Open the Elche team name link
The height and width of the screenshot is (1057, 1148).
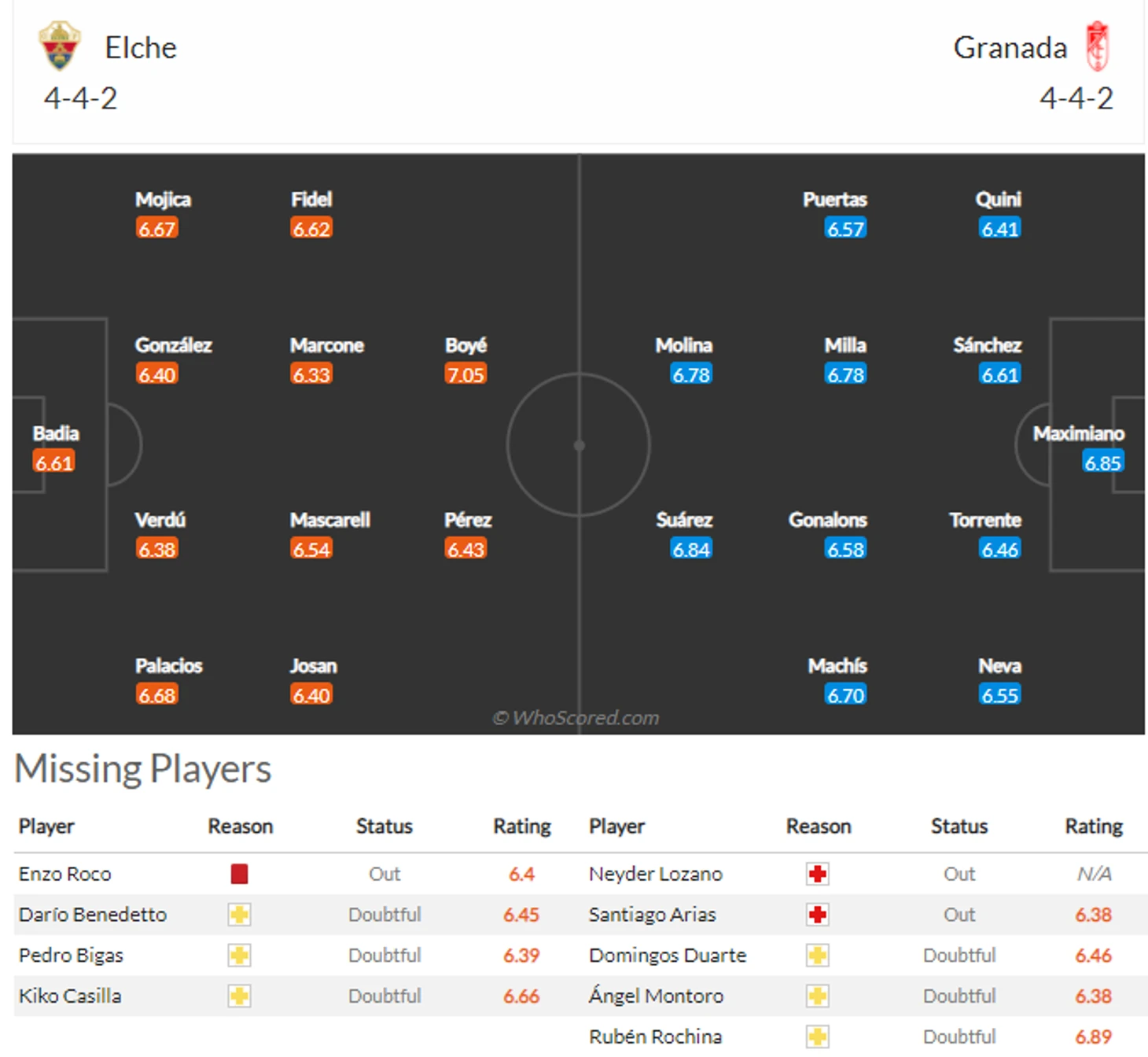tap(141, 48)
